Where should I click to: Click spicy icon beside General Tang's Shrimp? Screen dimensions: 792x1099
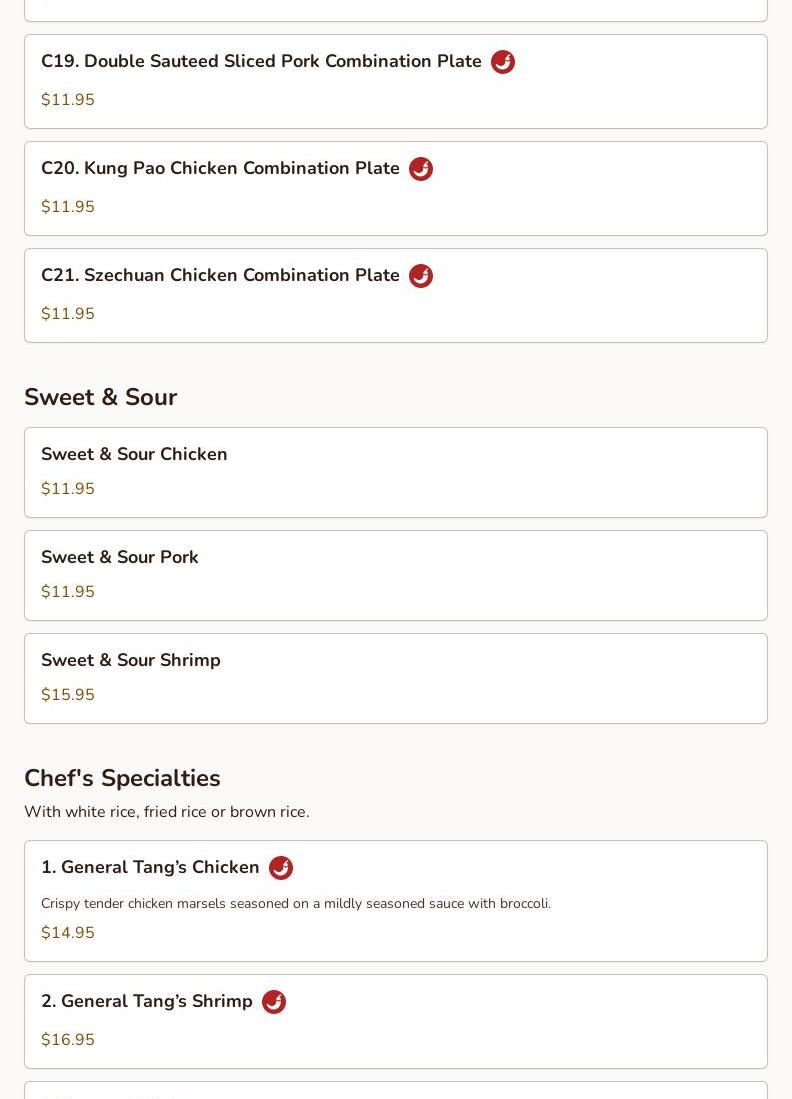pos(273,1002)
